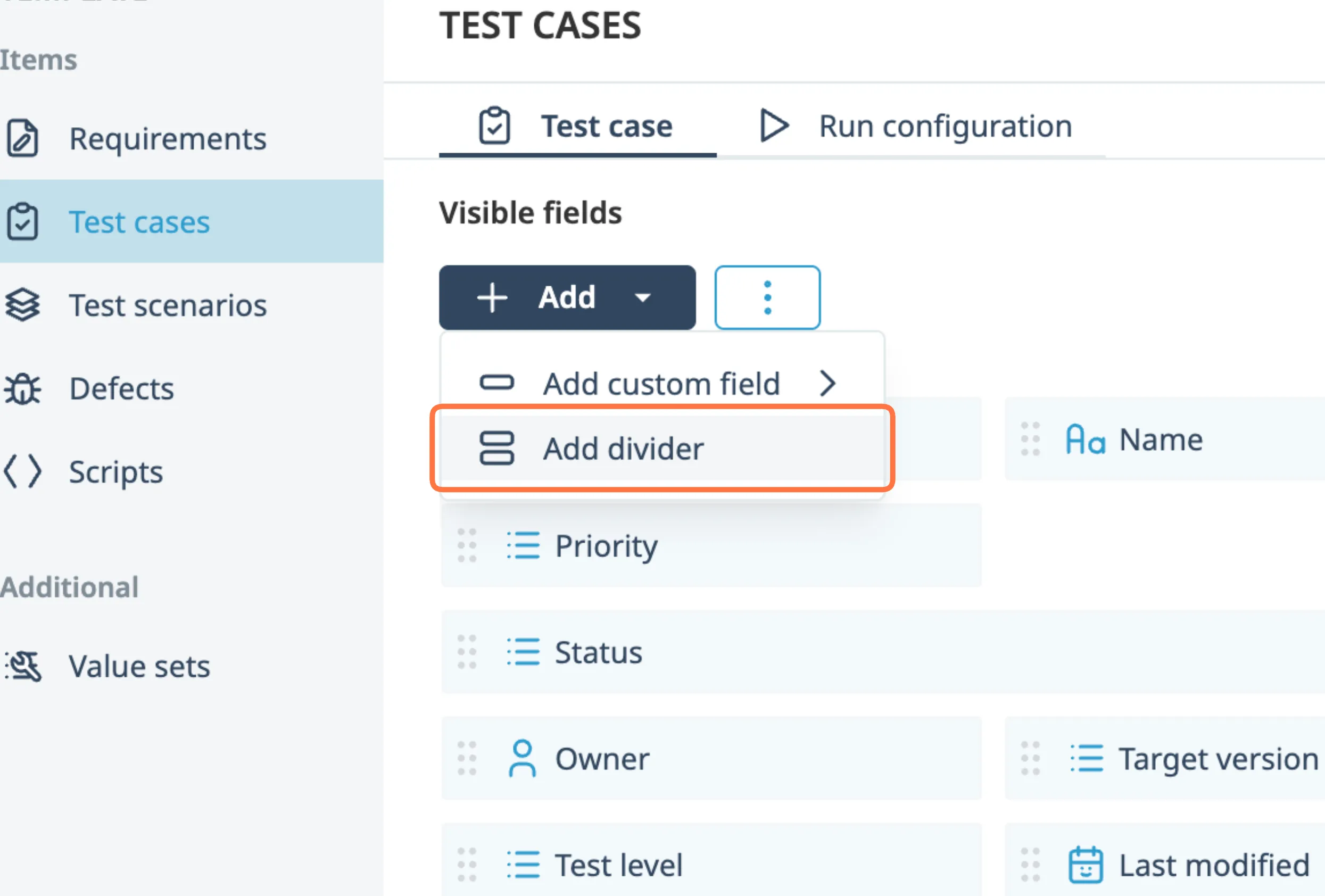Open the three-dot more options menu

[767, 297]
